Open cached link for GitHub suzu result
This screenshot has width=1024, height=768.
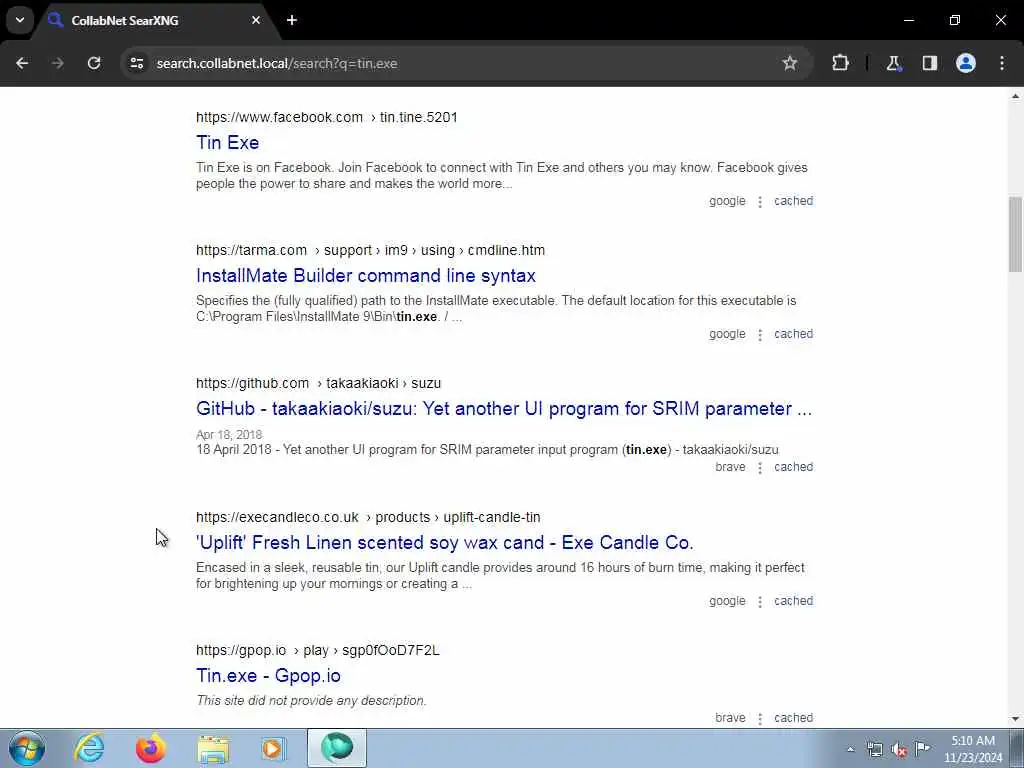pyautogui.click(x=793, y=467)
